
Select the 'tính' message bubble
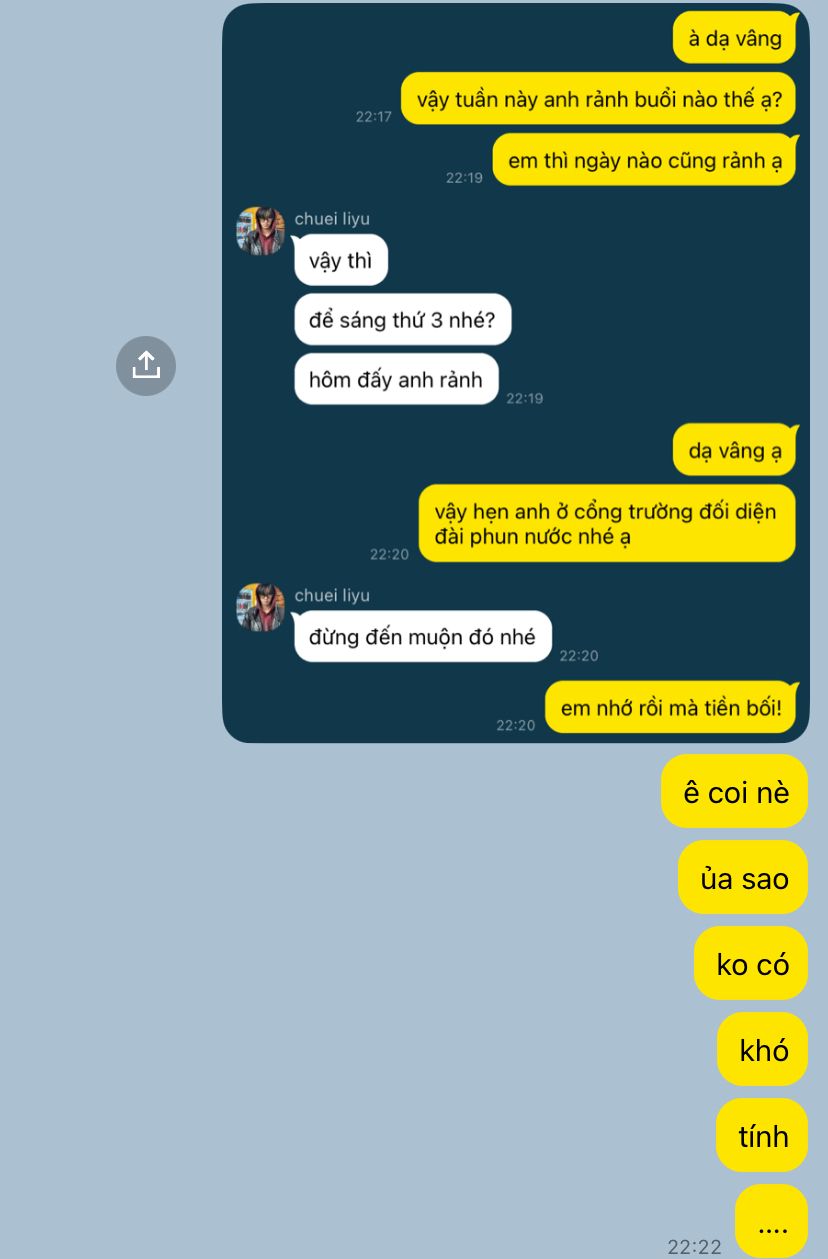[x=762, y=1136]
